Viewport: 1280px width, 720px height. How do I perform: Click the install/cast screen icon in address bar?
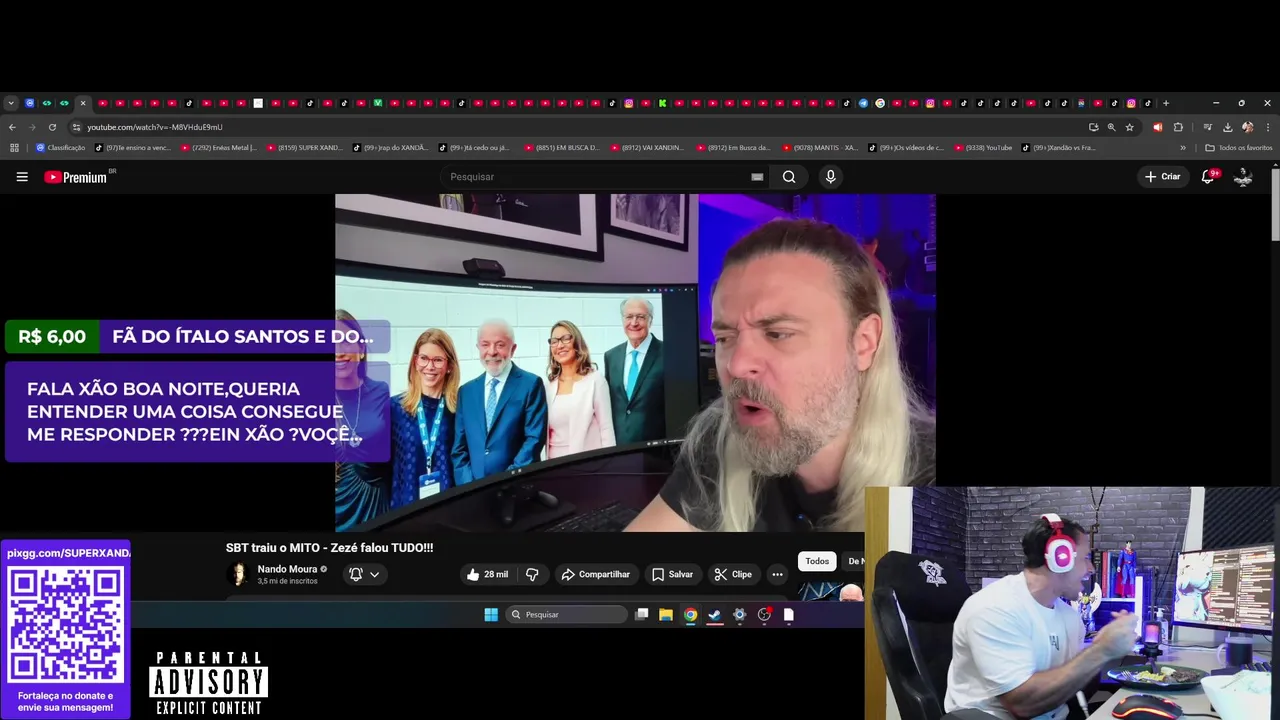[1093, 127]
